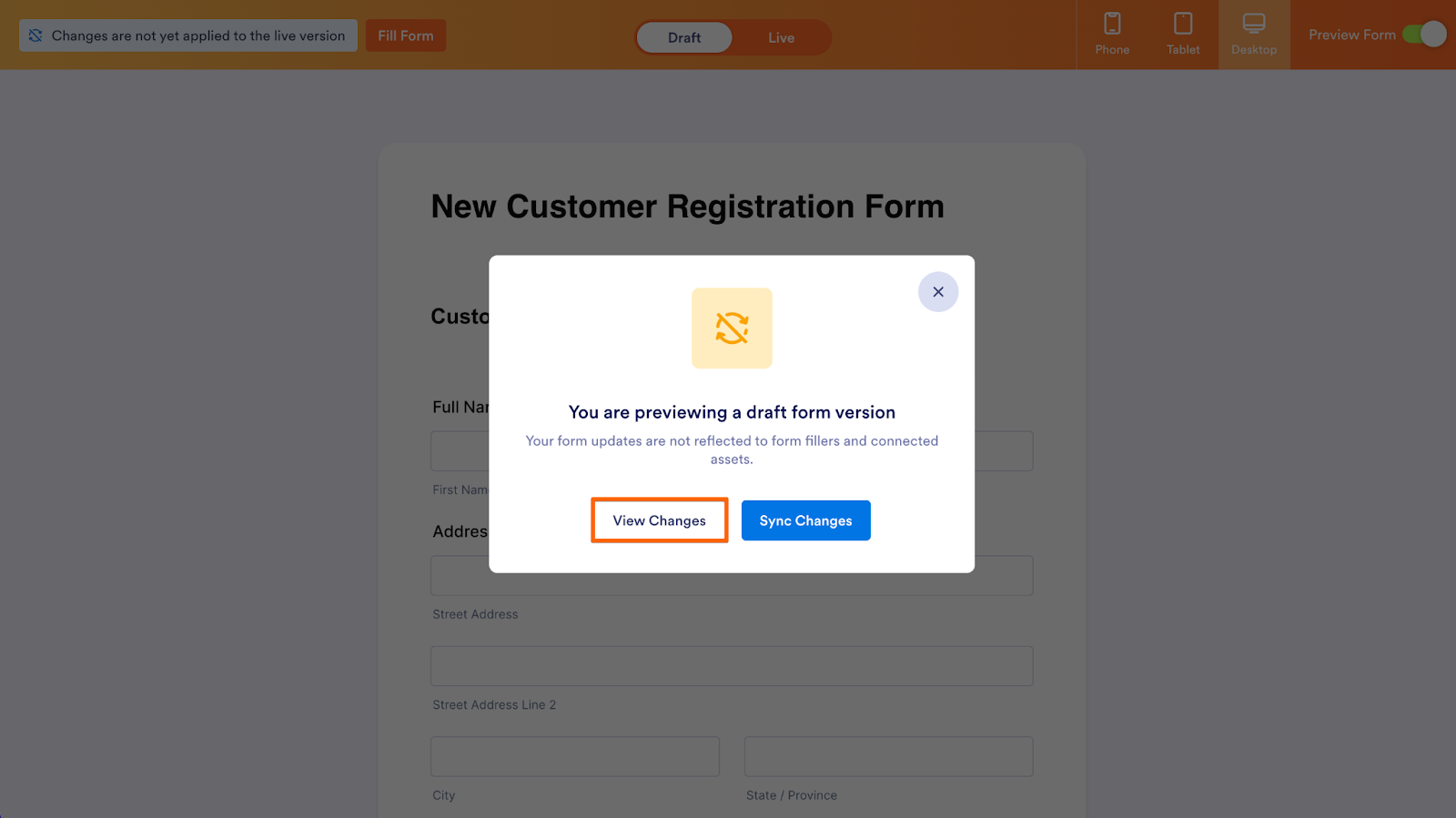The width and height of the screenshot is (1456, 818).
Task: Click the Street Address Line 2 field
Action: click(732, 665)
